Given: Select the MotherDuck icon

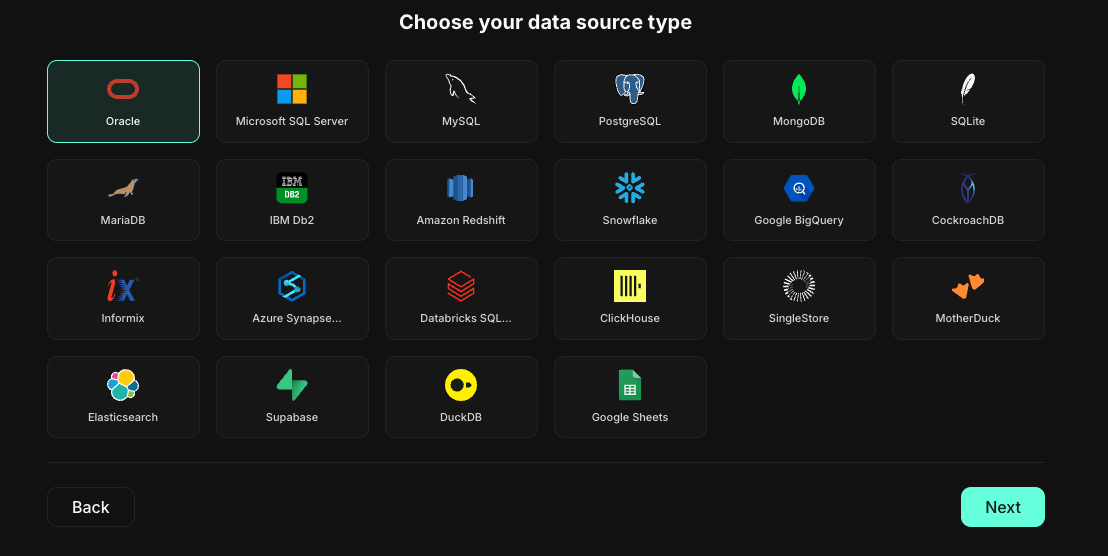Looking at the screenshot, I should (967, 286).
